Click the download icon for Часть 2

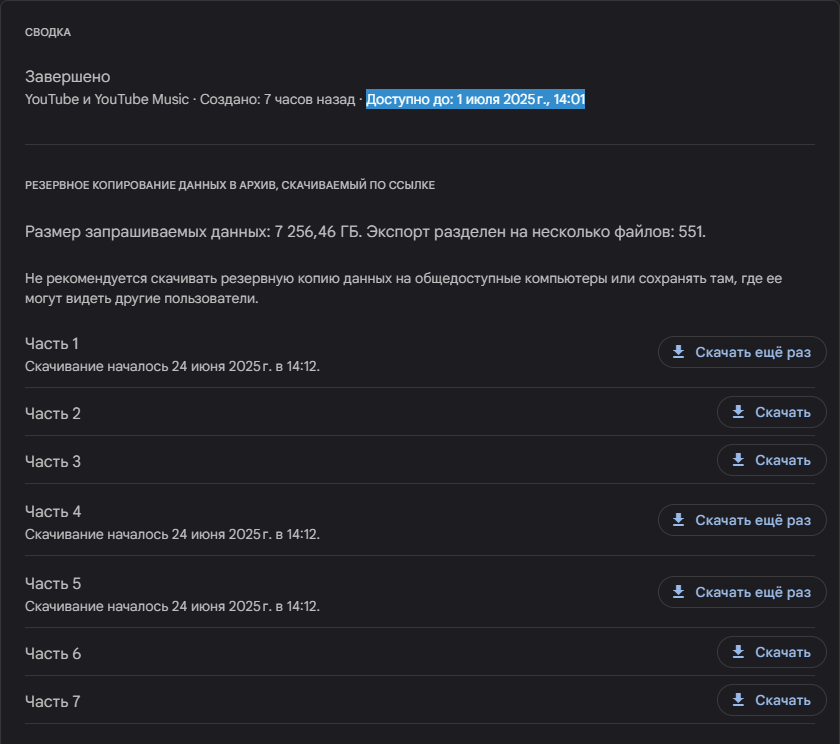(739, 412)
